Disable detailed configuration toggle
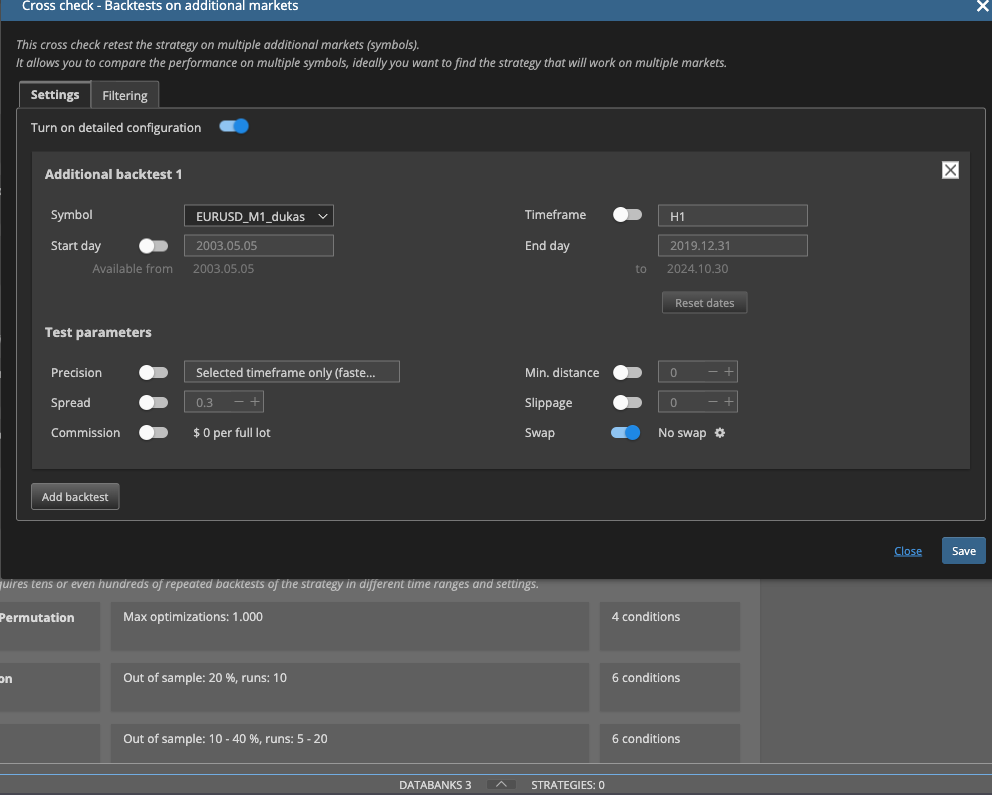Screen dimensions: 992x795 pos(234,126)
